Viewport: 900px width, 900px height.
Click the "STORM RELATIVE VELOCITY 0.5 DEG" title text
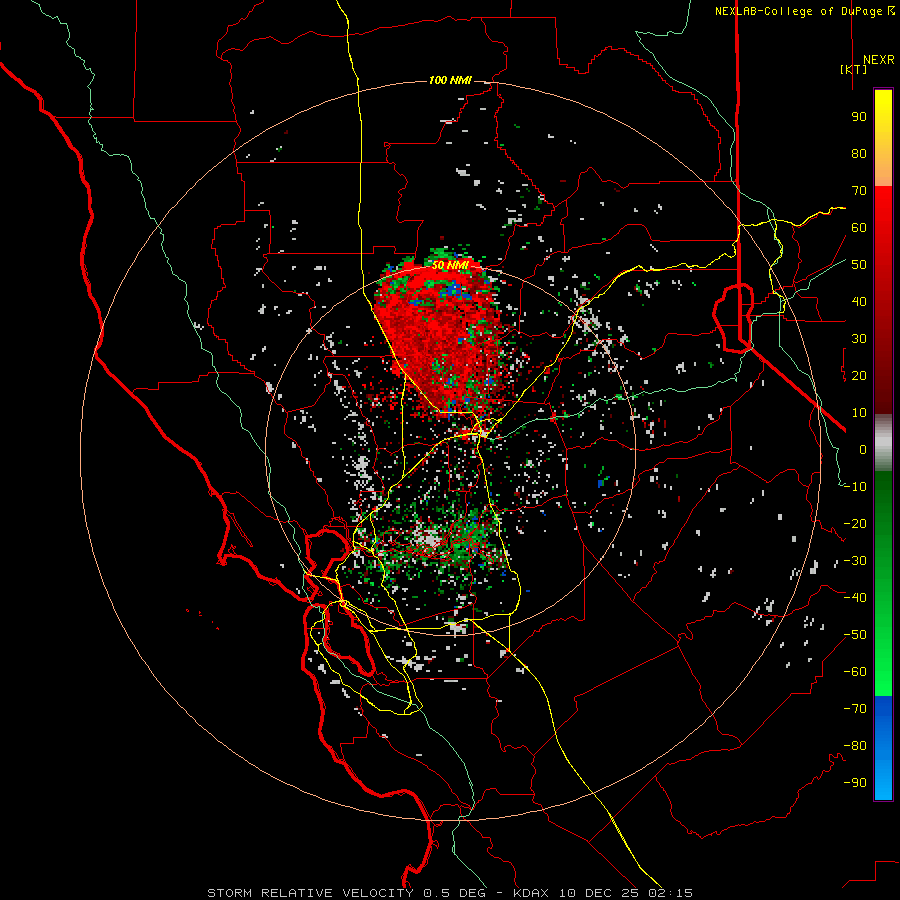pos(346,893)
